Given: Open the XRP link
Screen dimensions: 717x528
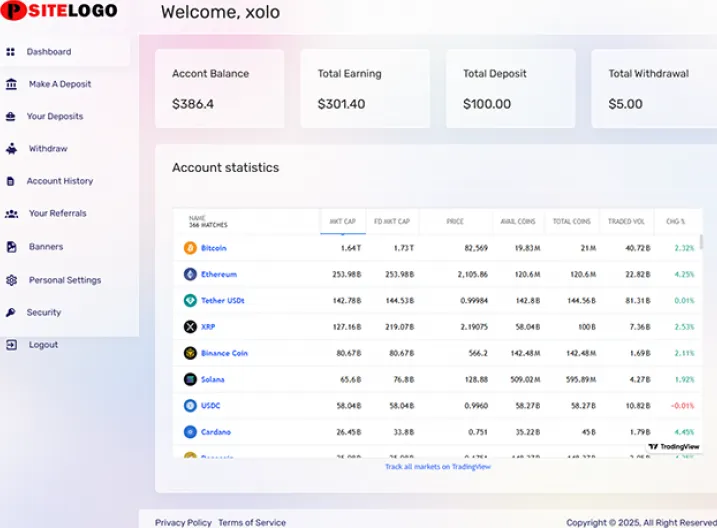Looking at the screenshot, I should 208,327.
